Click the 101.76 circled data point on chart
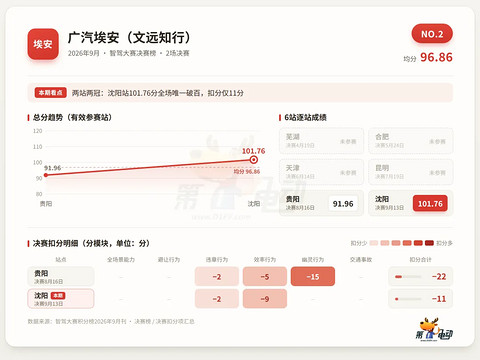Viewport: 480px width, 360px height. (254, 160)
